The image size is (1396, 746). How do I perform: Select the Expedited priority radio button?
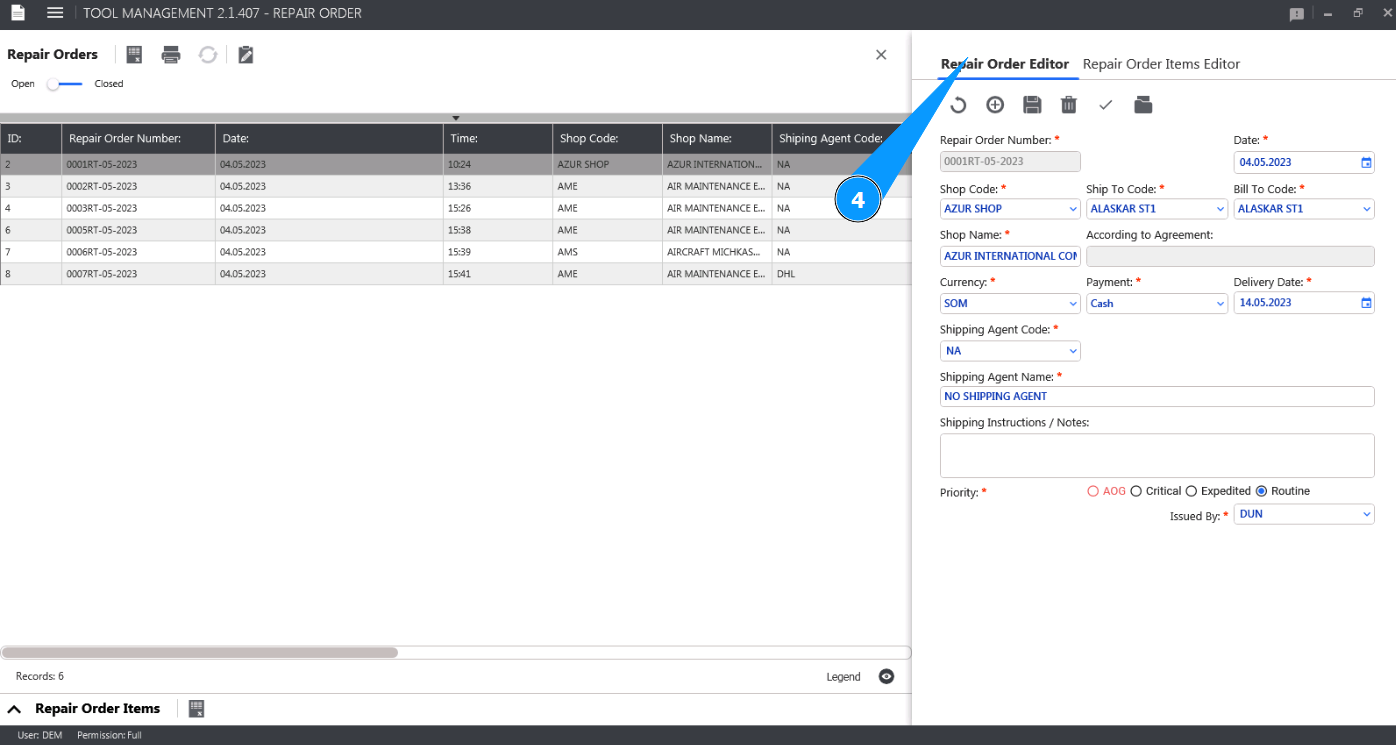tap(1191, 491)
